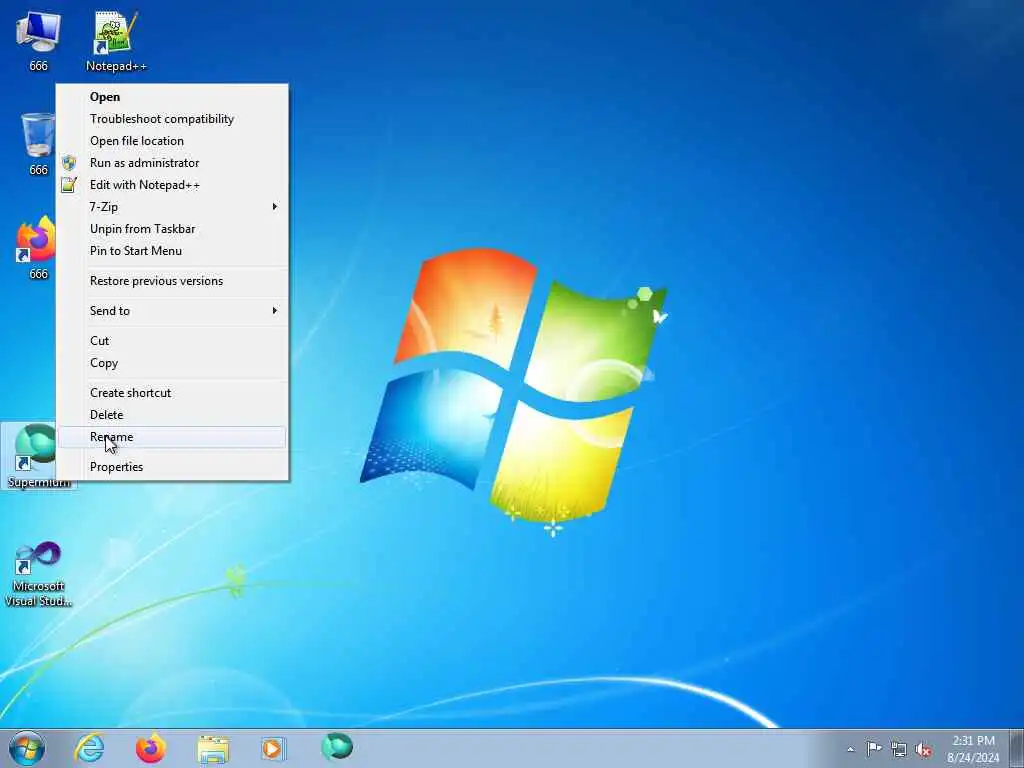Viewport: 1024px width, 768px height.
Task: Click the notepad icon beside Edit with Notepad++
Action: coord(69,185)
